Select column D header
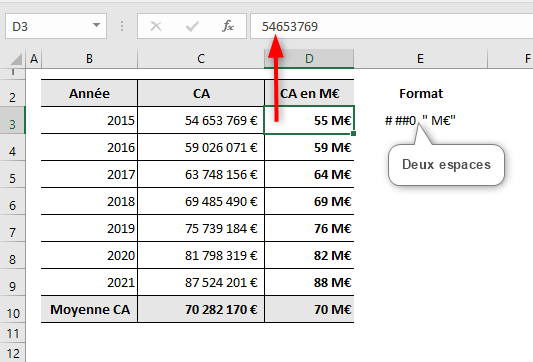 [x=309, y=59]
